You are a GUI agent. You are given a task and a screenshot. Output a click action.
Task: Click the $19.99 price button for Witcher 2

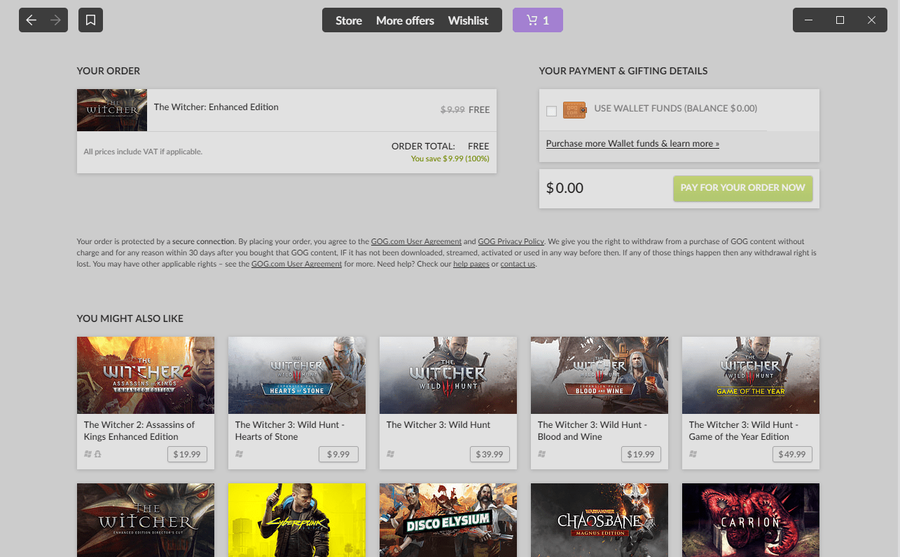[187, 454]
